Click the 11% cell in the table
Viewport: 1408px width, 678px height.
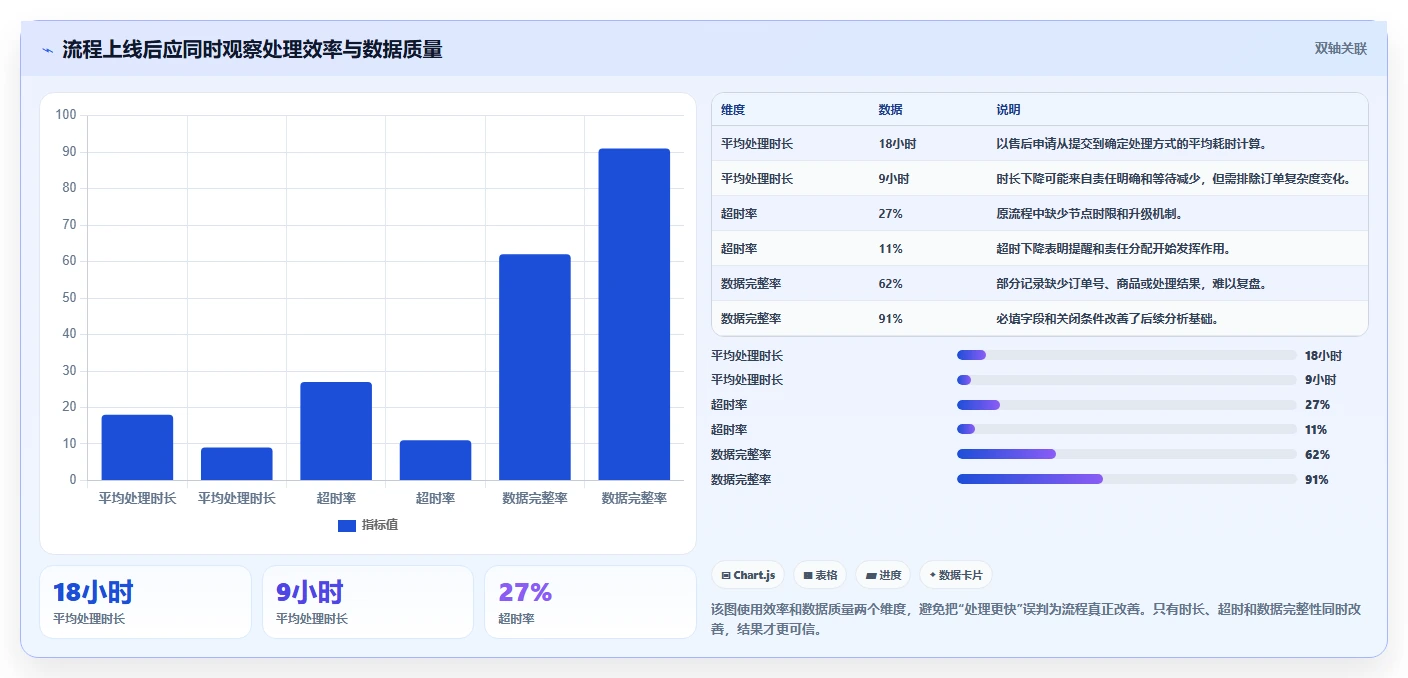coord(891,249)
